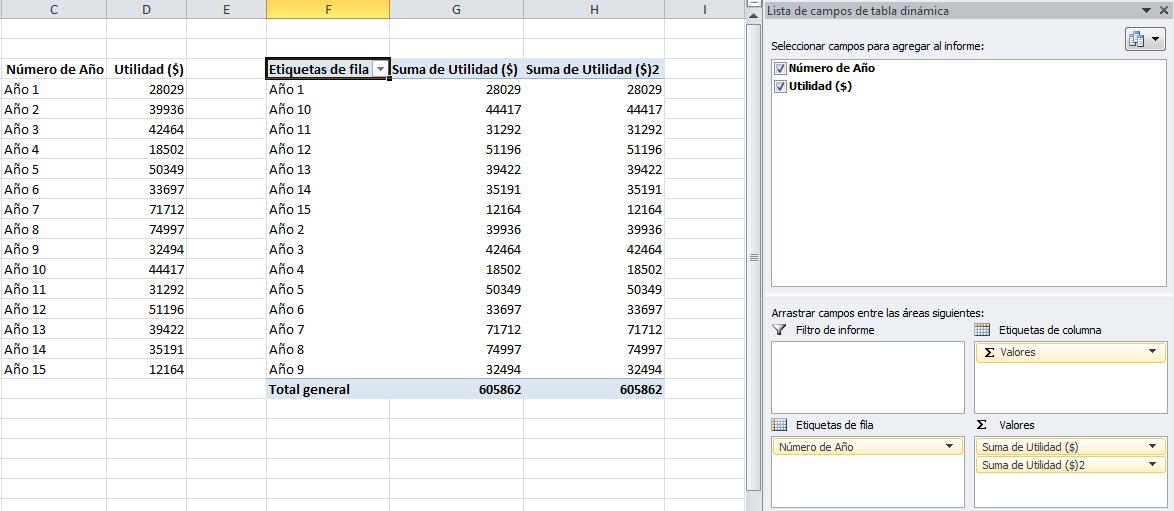
Task: Open the field list layout view button
Action: coord(1144,40)
